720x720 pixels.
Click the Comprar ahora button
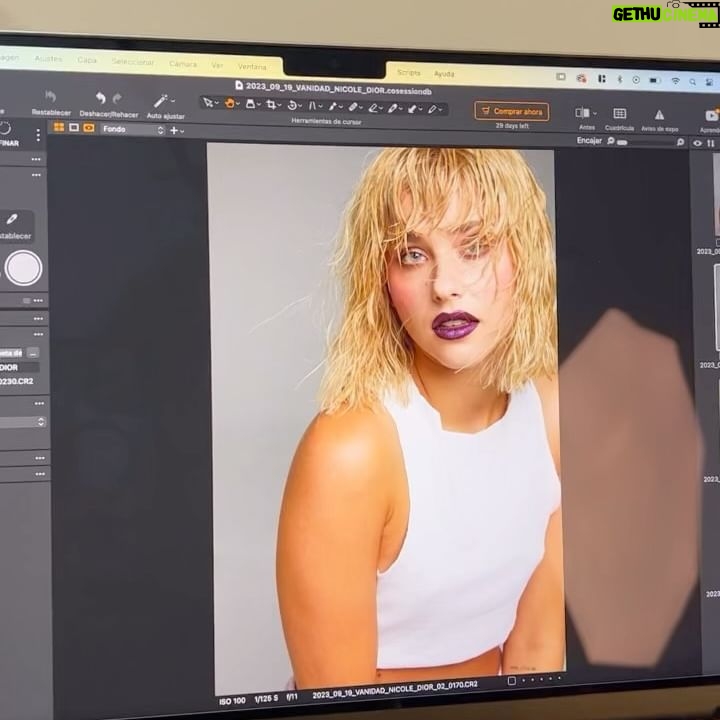pyautogui.click(x=512, y=111)
